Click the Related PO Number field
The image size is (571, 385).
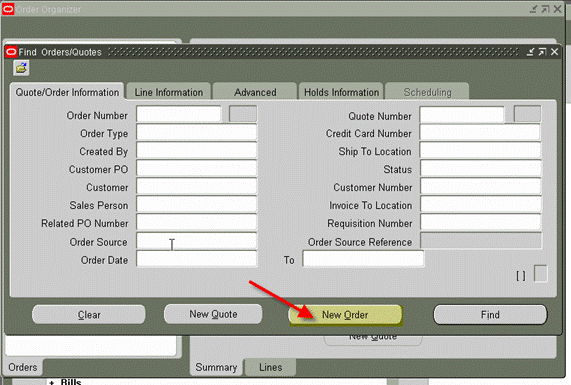coord(197,222)
